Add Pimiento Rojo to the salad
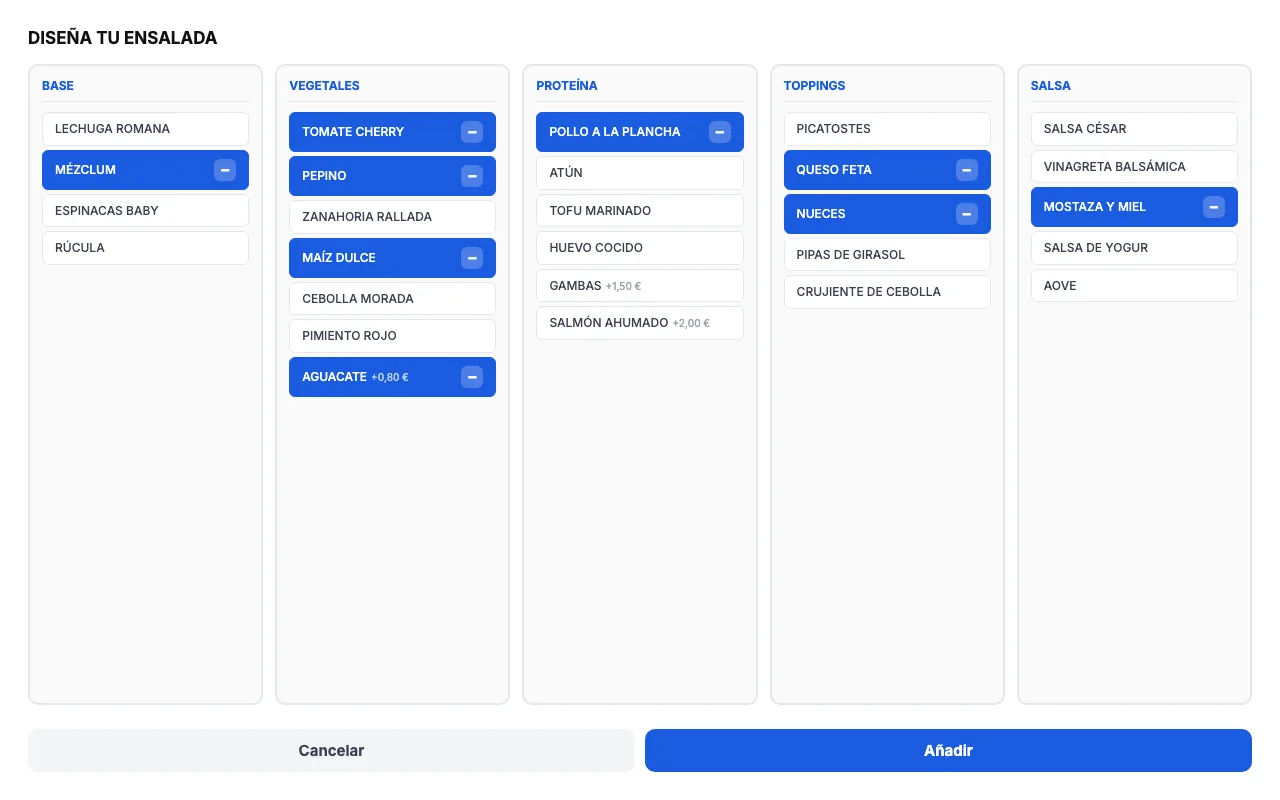Image resolution: width=1280 pixels, height=800 pixels. click(392, 336)
